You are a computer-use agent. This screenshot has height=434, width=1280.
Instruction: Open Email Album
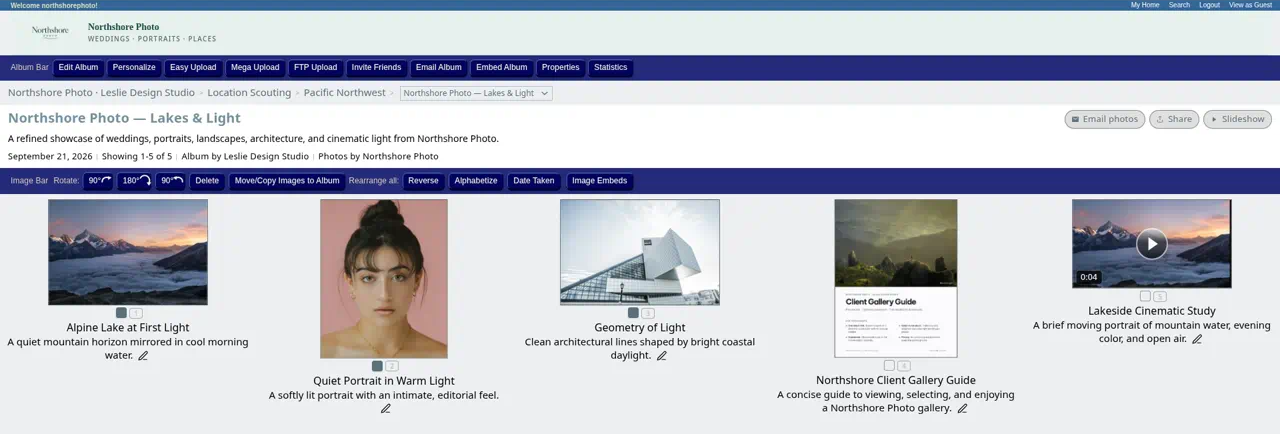coord(438,68)
